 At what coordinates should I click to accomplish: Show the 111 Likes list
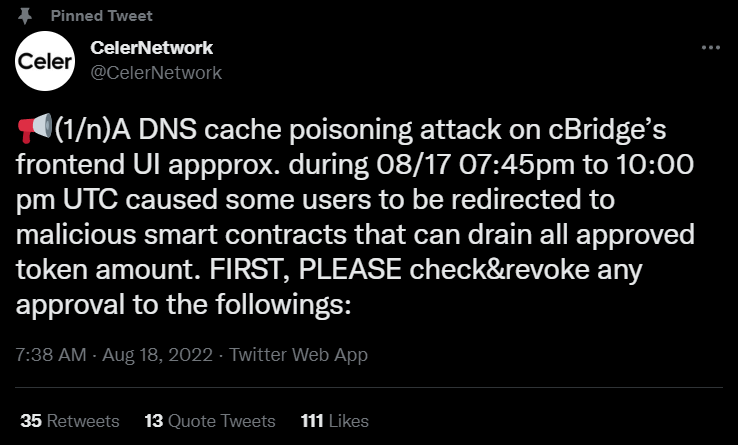click(334, 421)
